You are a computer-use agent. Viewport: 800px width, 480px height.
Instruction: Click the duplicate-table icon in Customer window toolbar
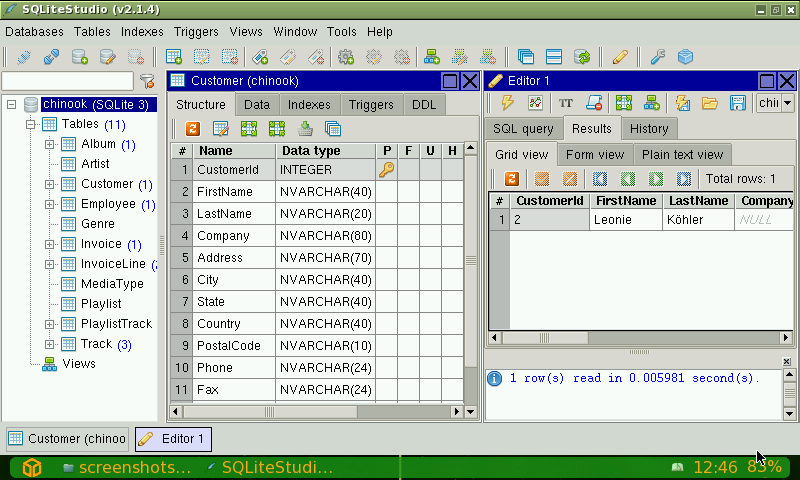[x=333, y=129]
